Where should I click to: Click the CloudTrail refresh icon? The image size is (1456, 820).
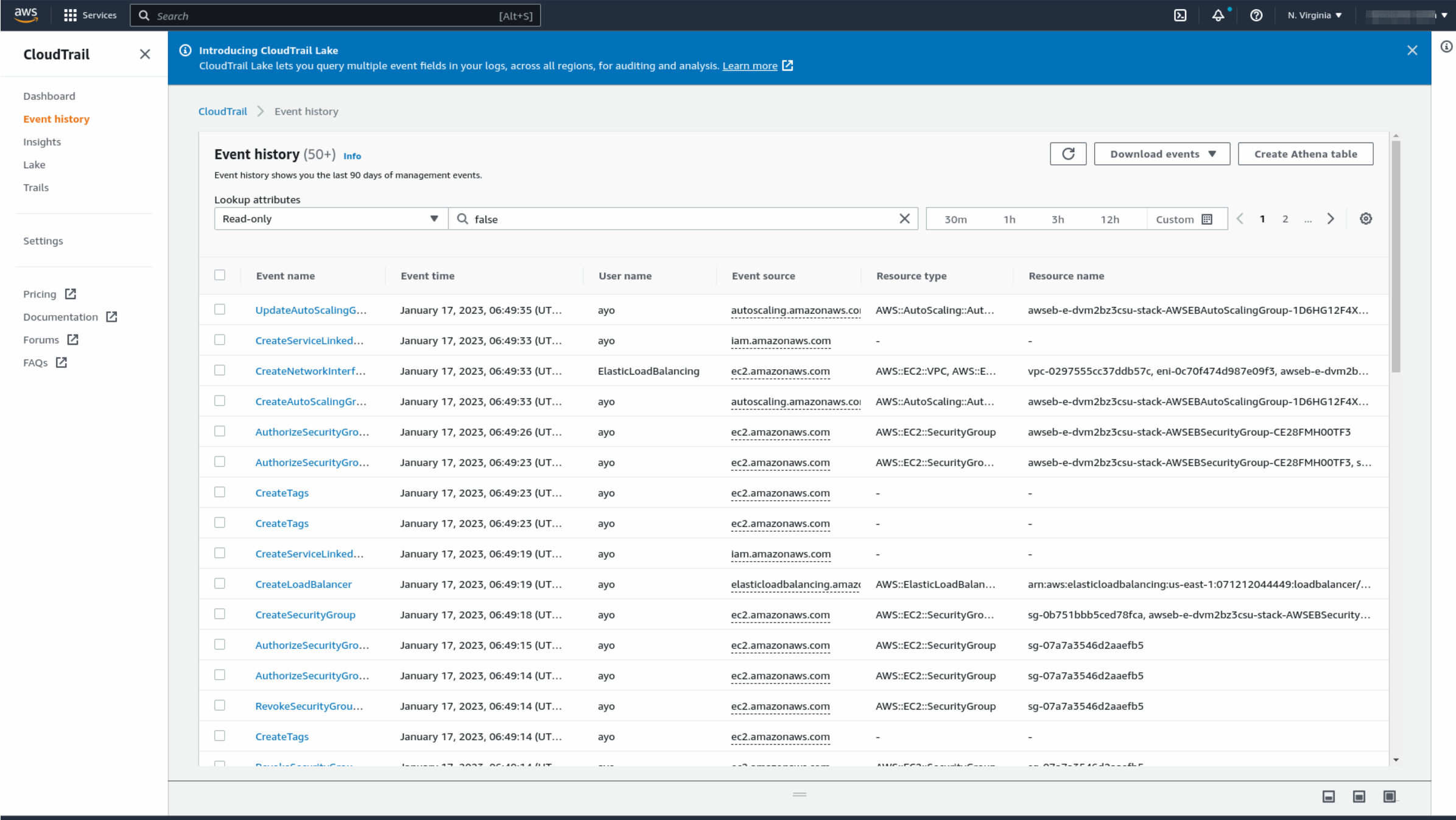tap(1068, 154)
